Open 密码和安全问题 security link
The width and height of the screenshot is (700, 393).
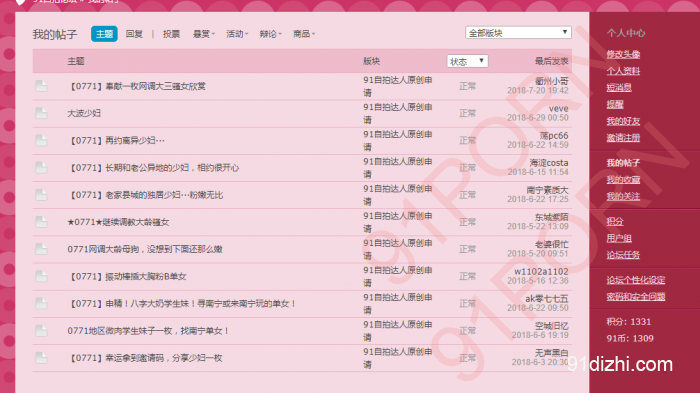pyautogui.click(x=636, y=297)
